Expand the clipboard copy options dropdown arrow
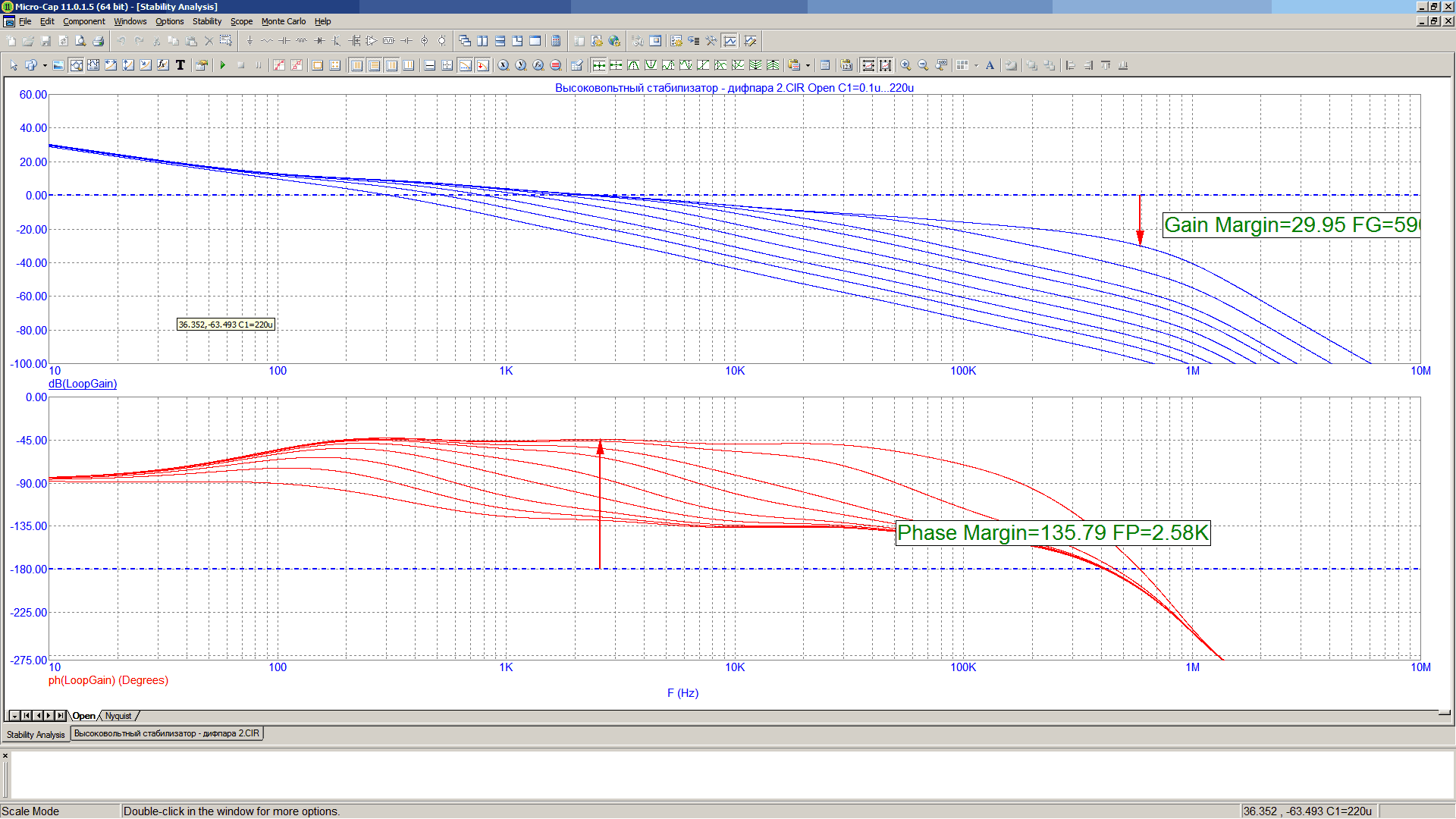This screenshot has width=1456, height=819. click(x=808, y=65)
